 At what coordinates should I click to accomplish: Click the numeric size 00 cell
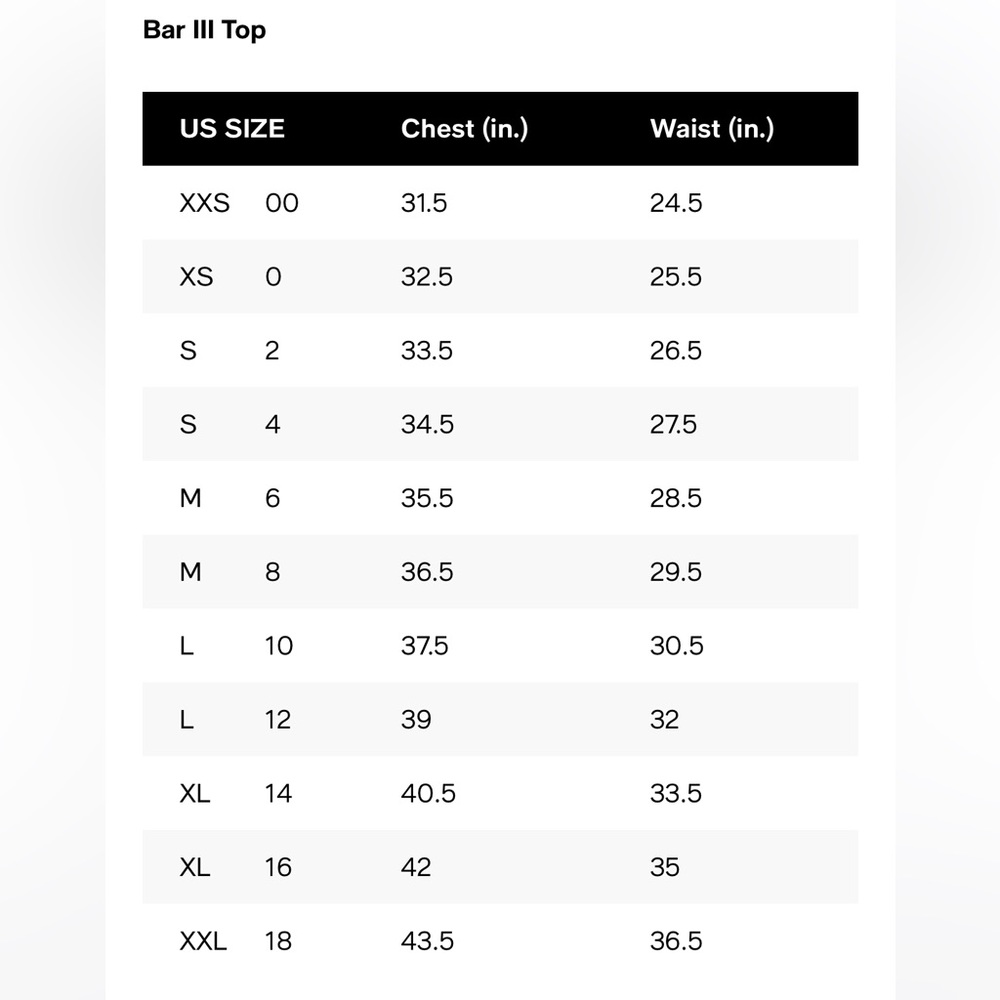click(282, 203)
